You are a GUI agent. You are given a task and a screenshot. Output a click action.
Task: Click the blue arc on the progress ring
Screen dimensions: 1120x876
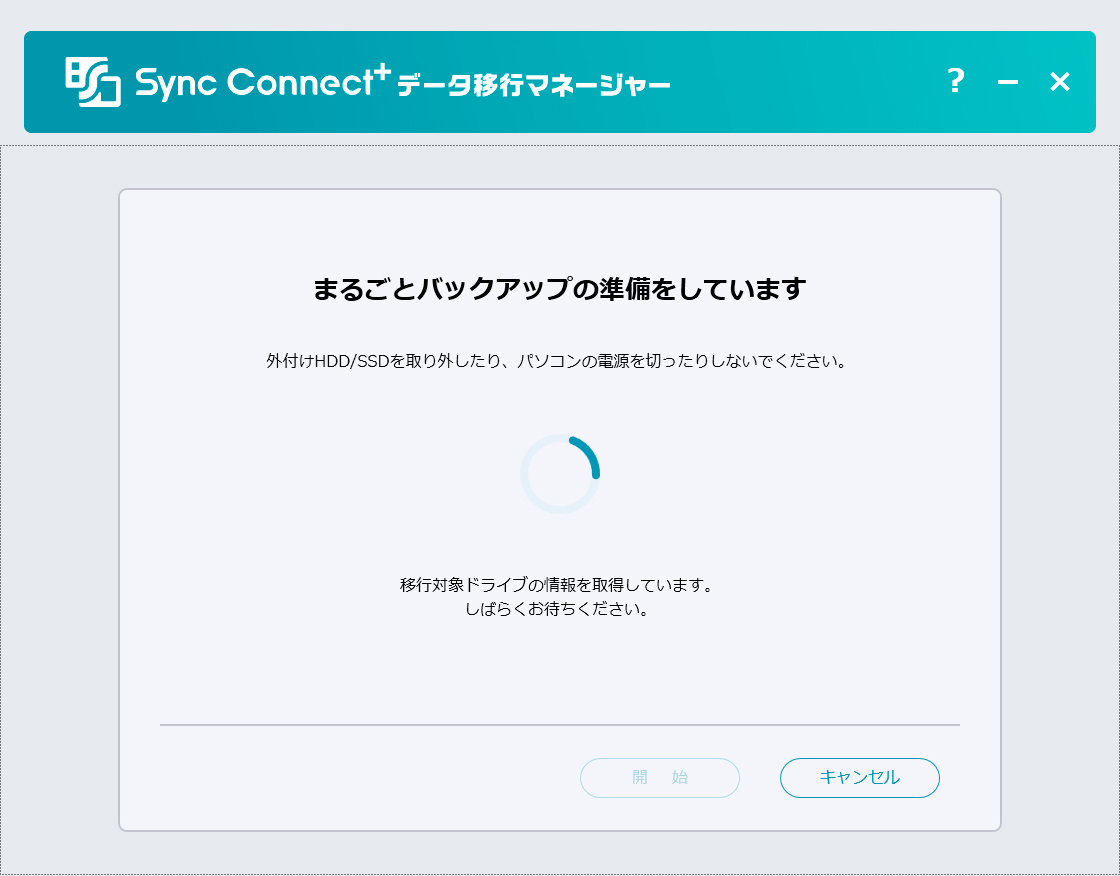[589, 452]
